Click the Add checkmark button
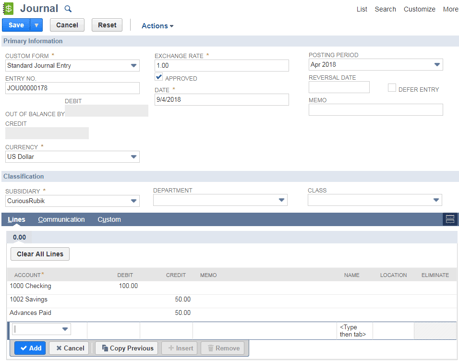The image size is (459, 361). click(x=30, y=348)
